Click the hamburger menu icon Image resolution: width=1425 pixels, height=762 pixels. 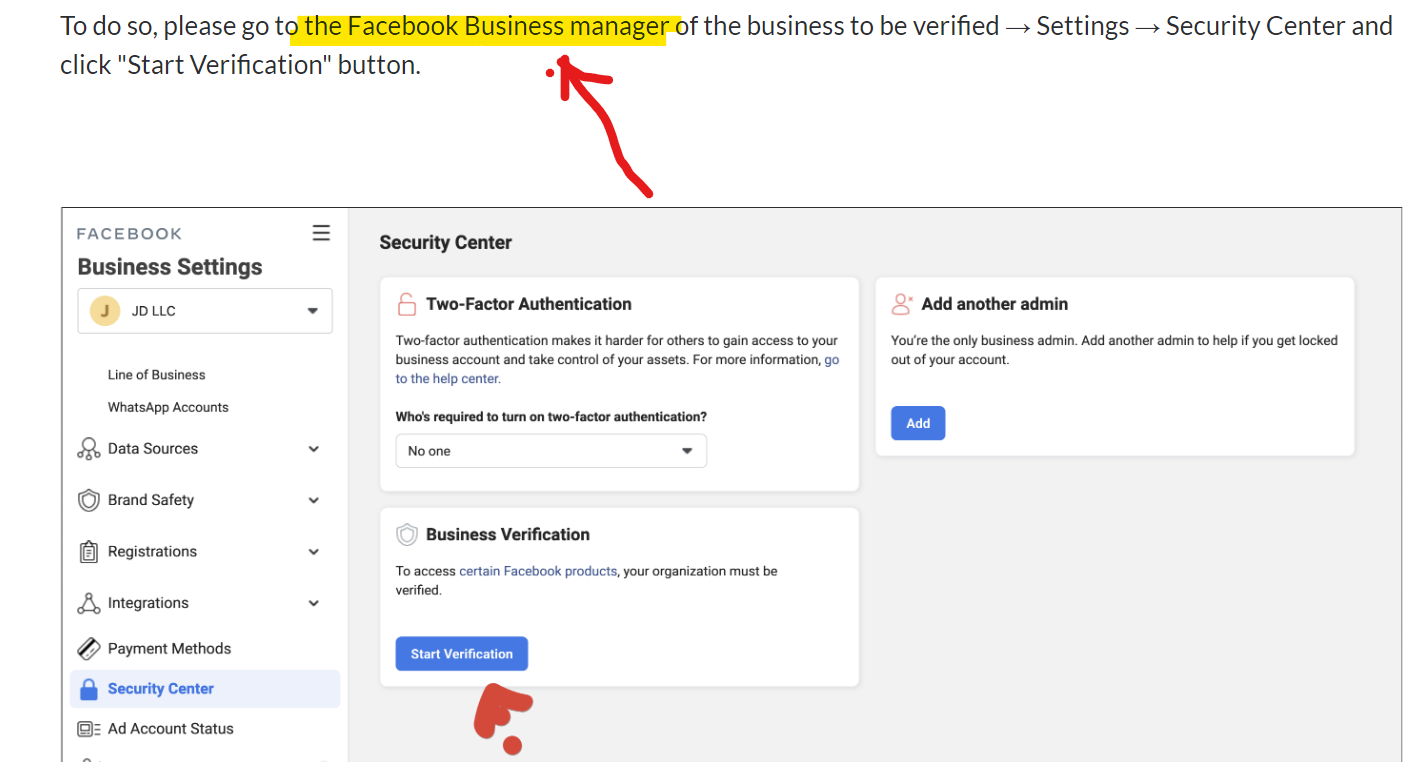(321, 233)
